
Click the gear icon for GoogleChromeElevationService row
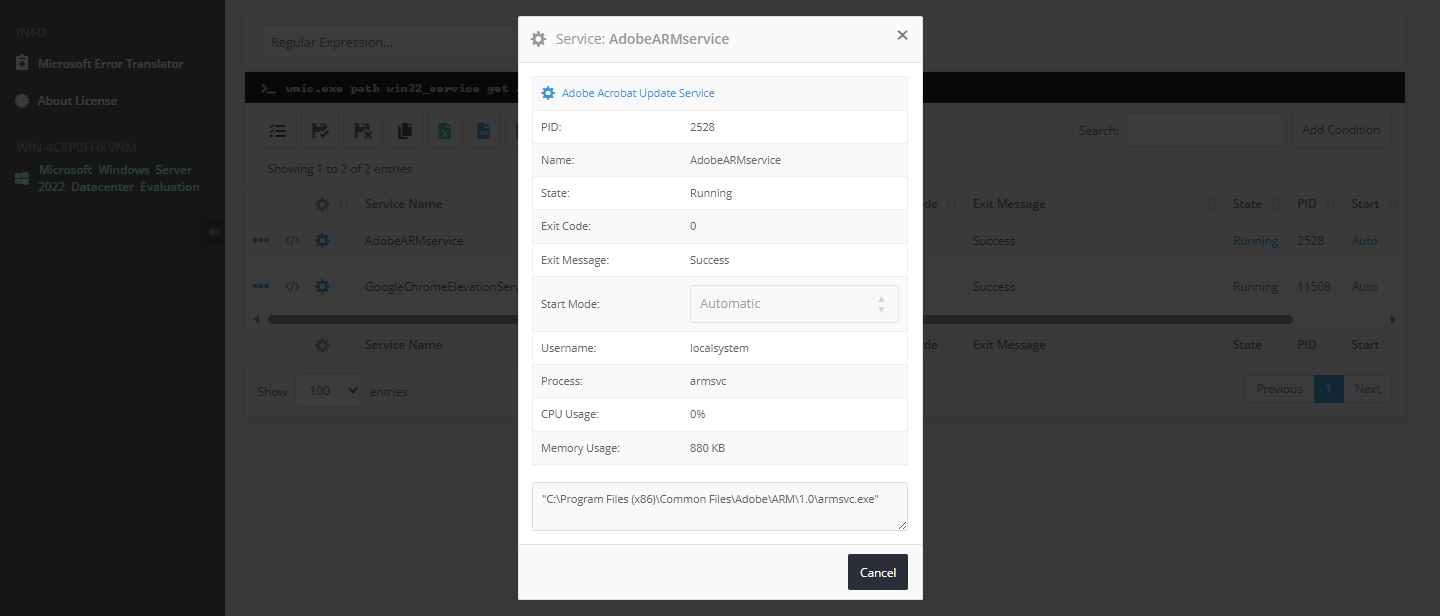pos(322,287)
